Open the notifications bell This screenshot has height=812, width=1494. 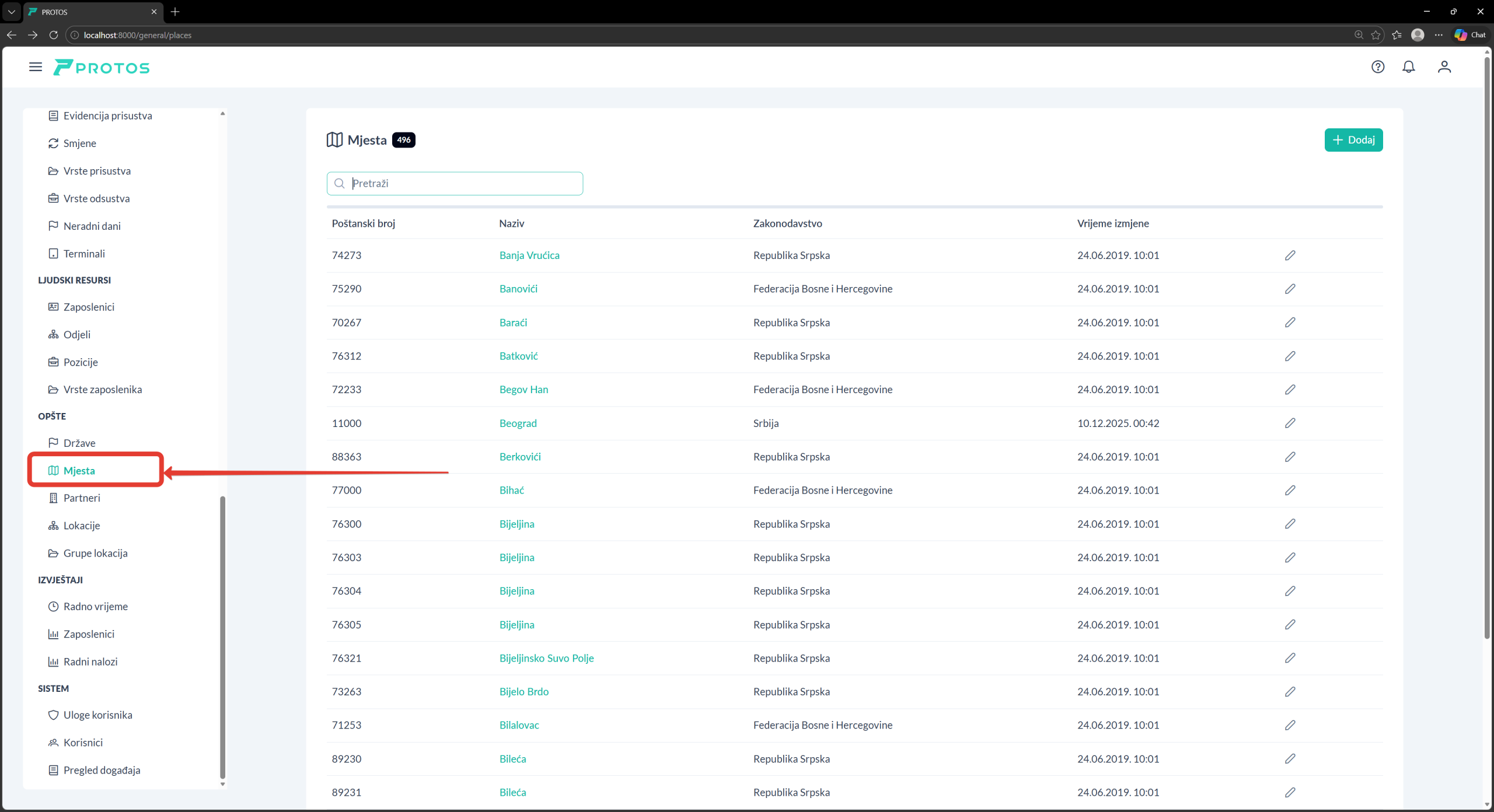[x=1408, y=67]
